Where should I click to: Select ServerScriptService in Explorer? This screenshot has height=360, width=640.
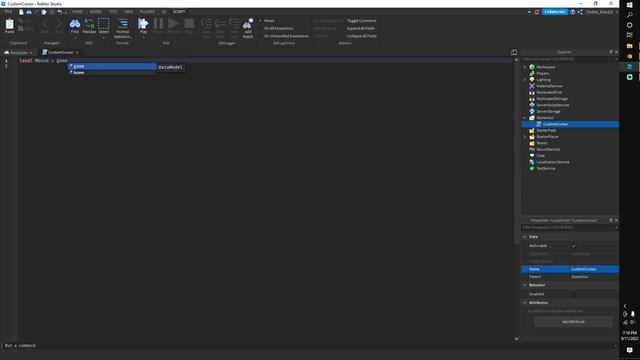[552, 105]
